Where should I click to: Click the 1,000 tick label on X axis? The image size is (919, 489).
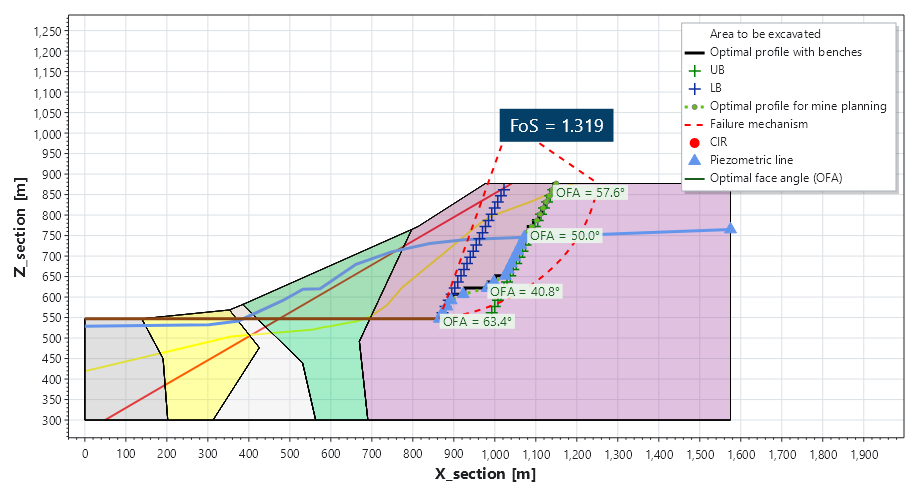pyautogui.click(x=494, y=454)
